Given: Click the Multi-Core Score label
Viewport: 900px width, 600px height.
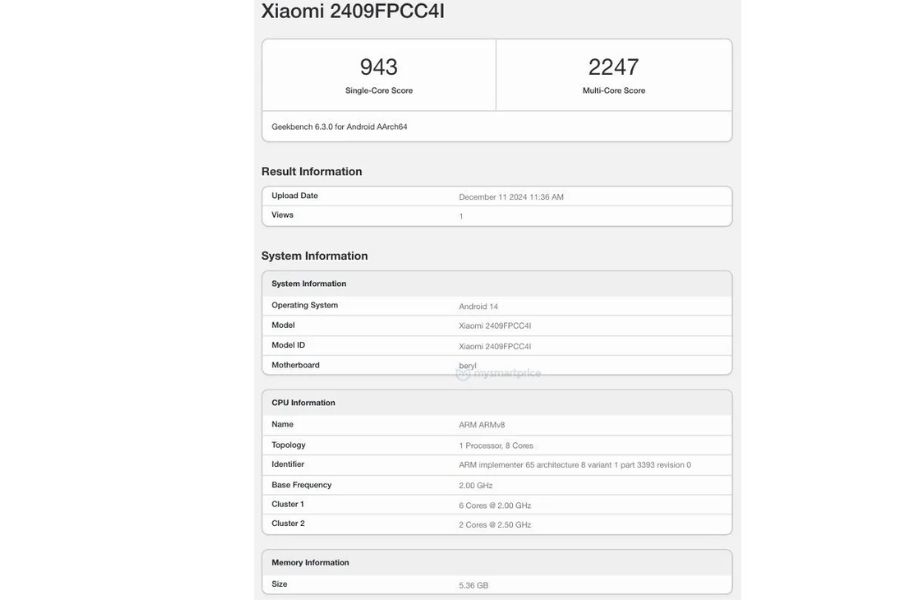Looking at the screenshot, I should coord(614,91).
